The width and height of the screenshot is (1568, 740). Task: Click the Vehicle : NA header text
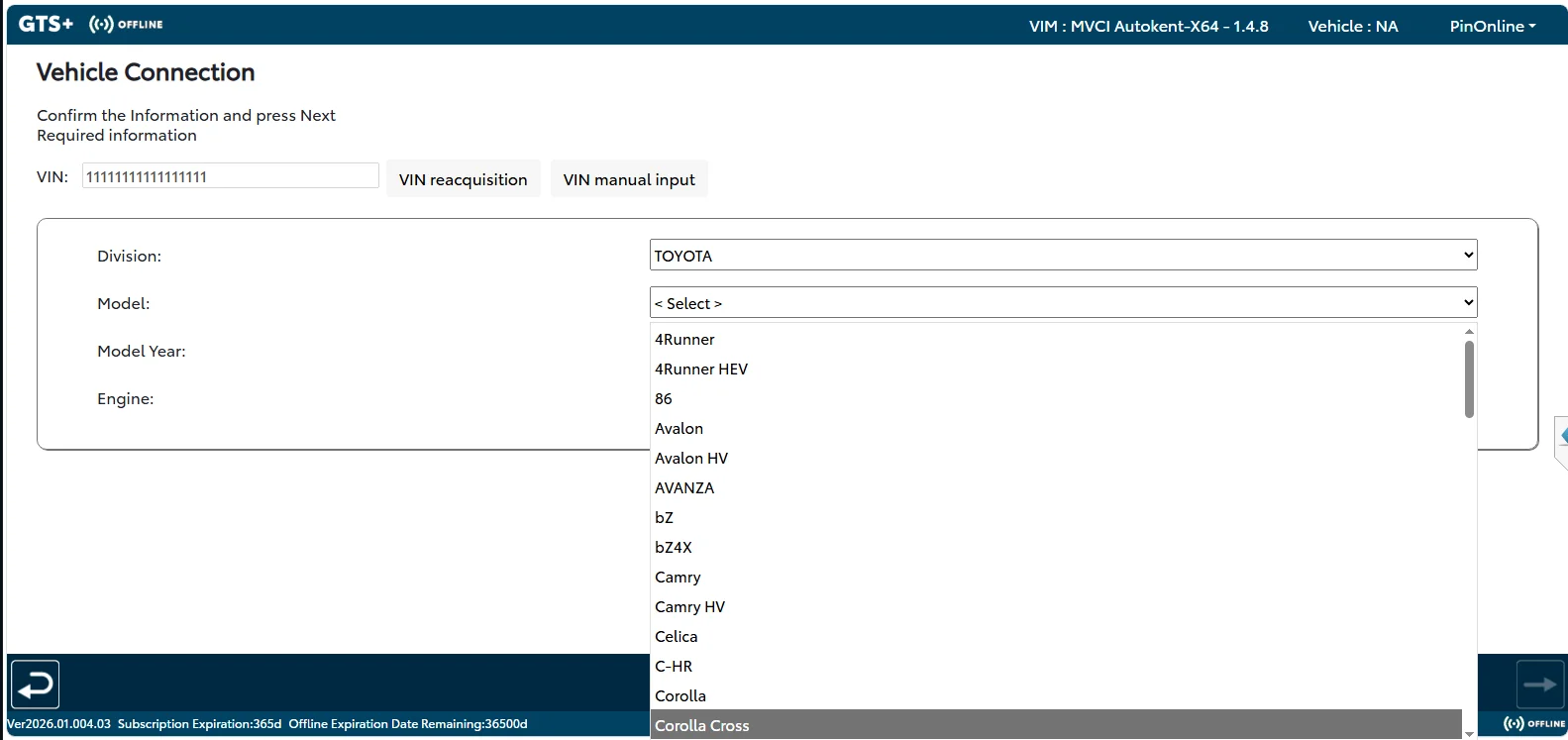click(1353, 26)
